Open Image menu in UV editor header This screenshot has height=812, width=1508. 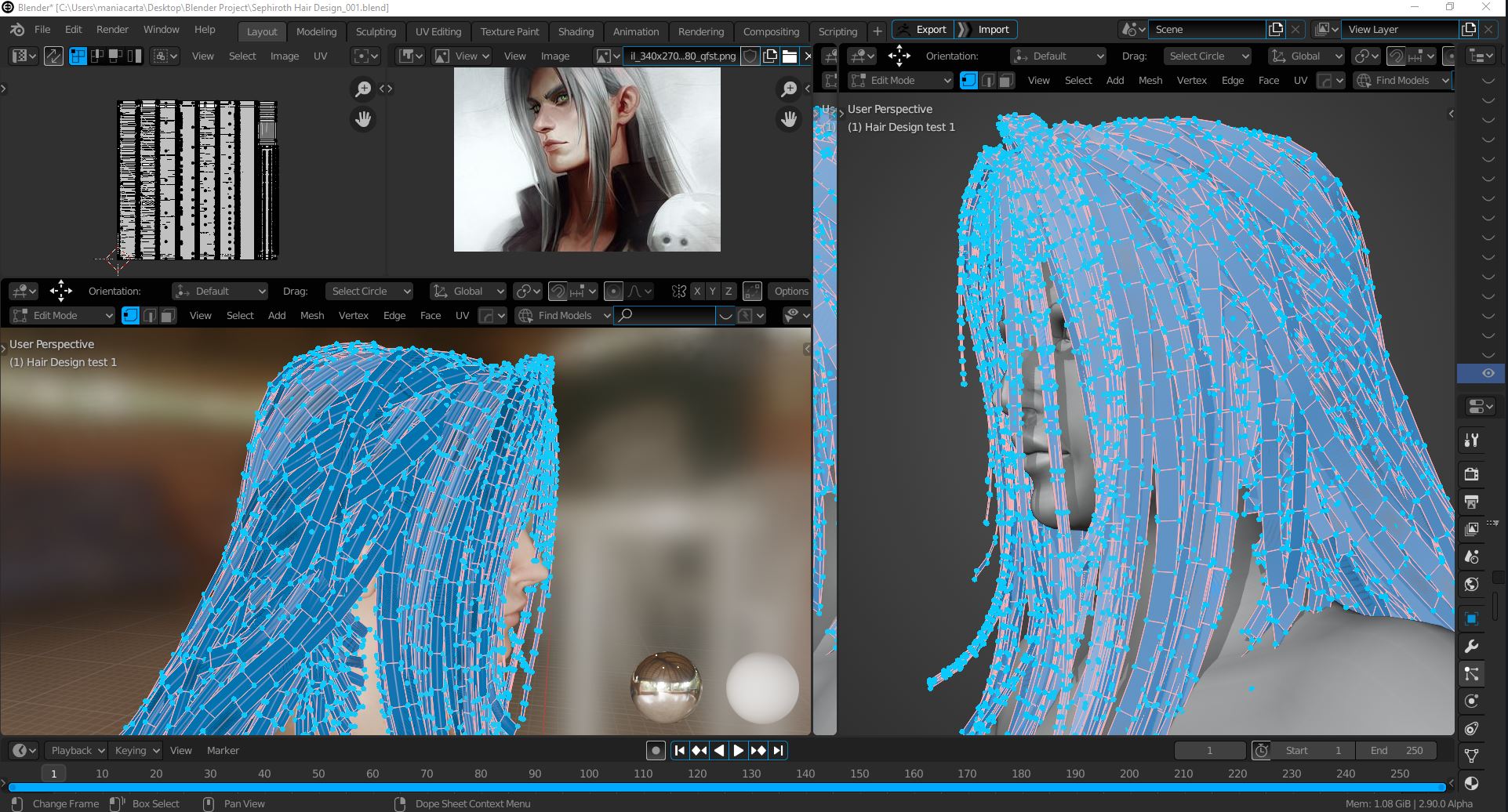[x=285, y=56]
